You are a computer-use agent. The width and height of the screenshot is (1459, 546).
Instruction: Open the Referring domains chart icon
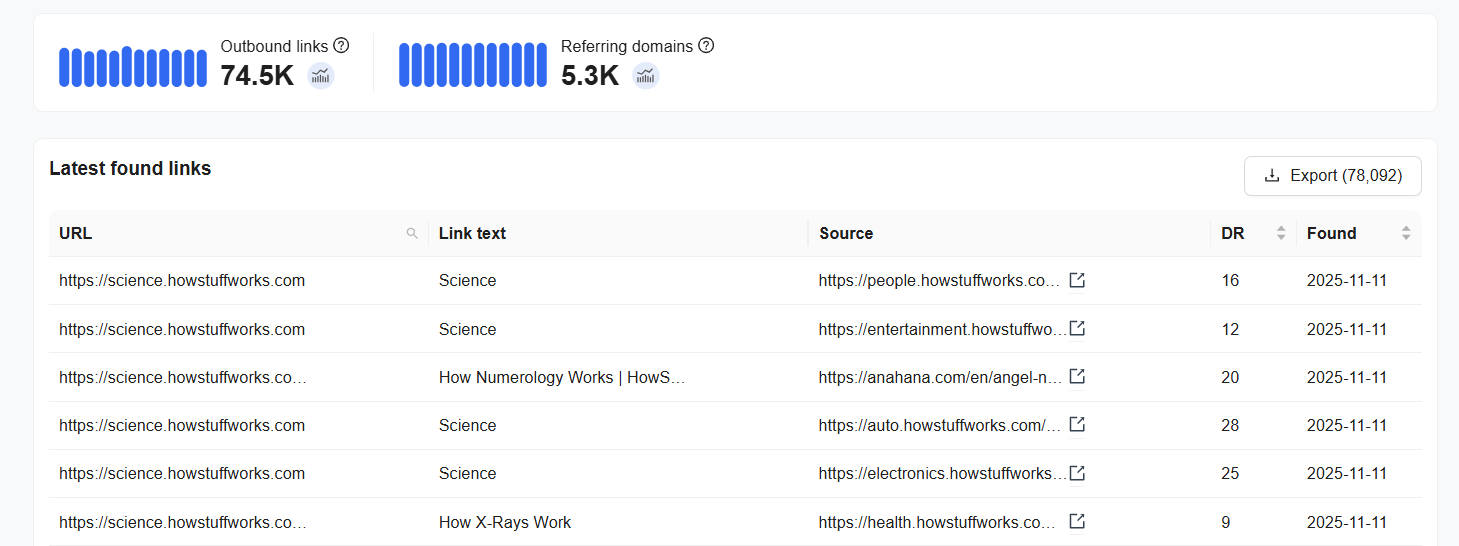[x=646, y=76]
